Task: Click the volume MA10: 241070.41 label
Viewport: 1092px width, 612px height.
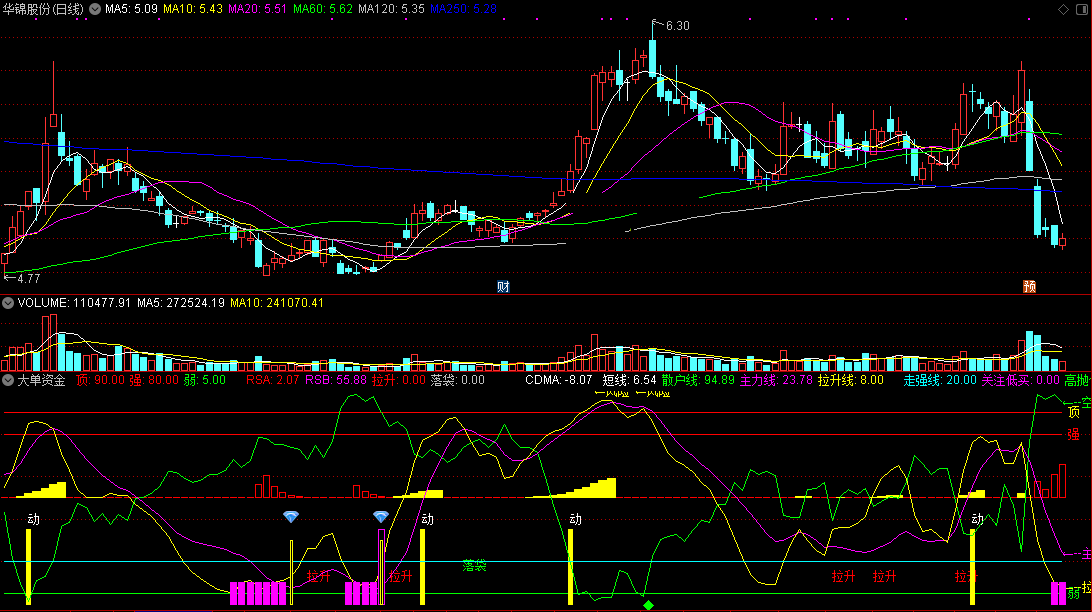Action: tap(277, 303)
